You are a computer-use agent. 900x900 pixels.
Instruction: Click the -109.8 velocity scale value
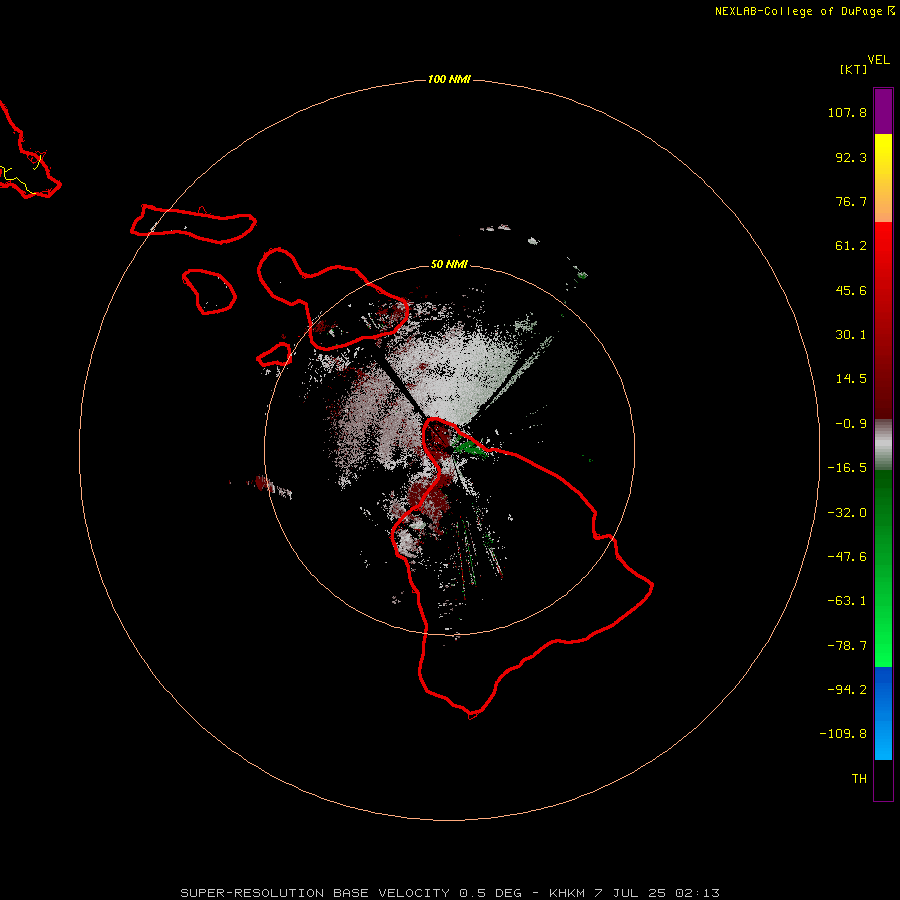pyautogui.click(x=843, y=734)
